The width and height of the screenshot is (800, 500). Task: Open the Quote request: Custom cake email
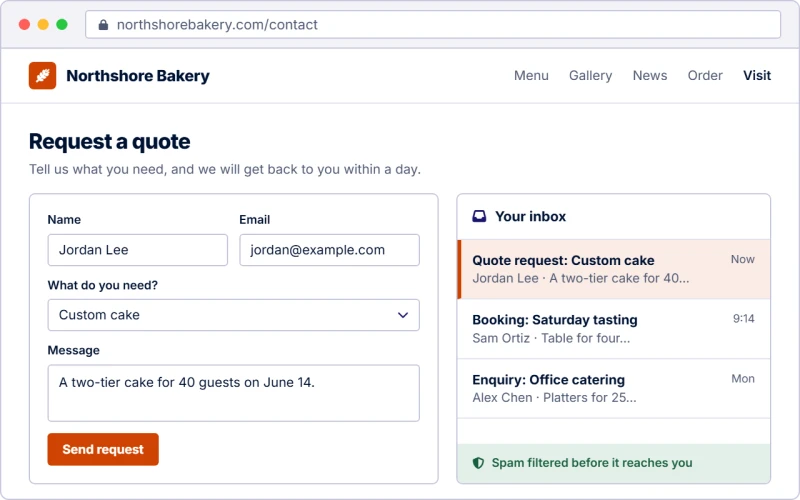614,269
